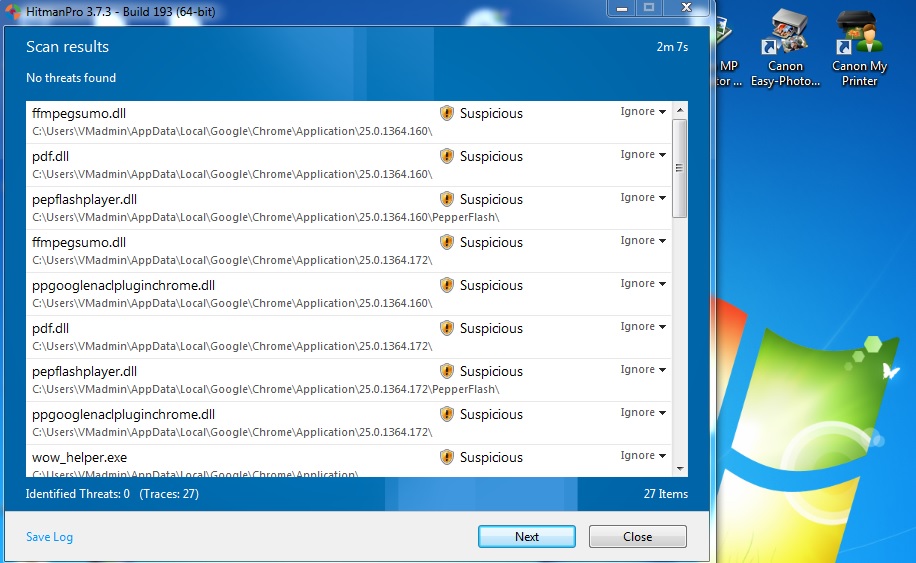The width and height of the screenshot is (916, 563).
Task: Click shield icon next to wow_helper.exe
Action: (x=447, y=457)
